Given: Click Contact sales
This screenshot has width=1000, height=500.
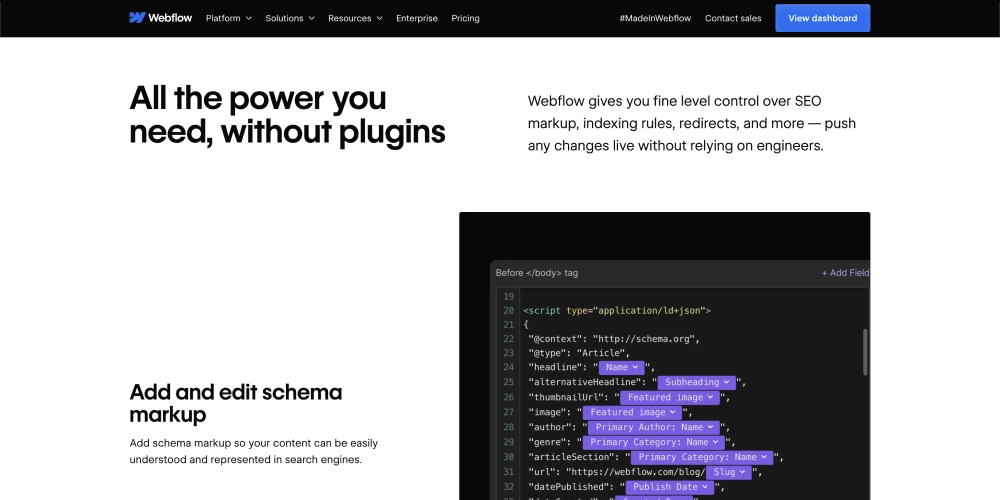Looking at the screenshot, I should [733, 18].
